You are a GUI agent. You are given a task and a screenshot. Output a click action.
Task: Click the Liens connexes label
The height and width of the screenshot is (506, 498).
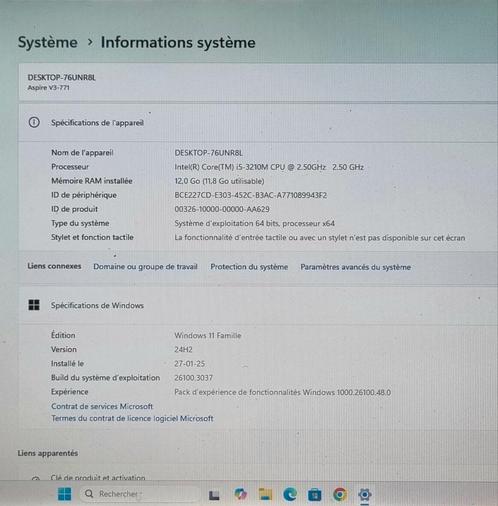[x=54, y=266]
